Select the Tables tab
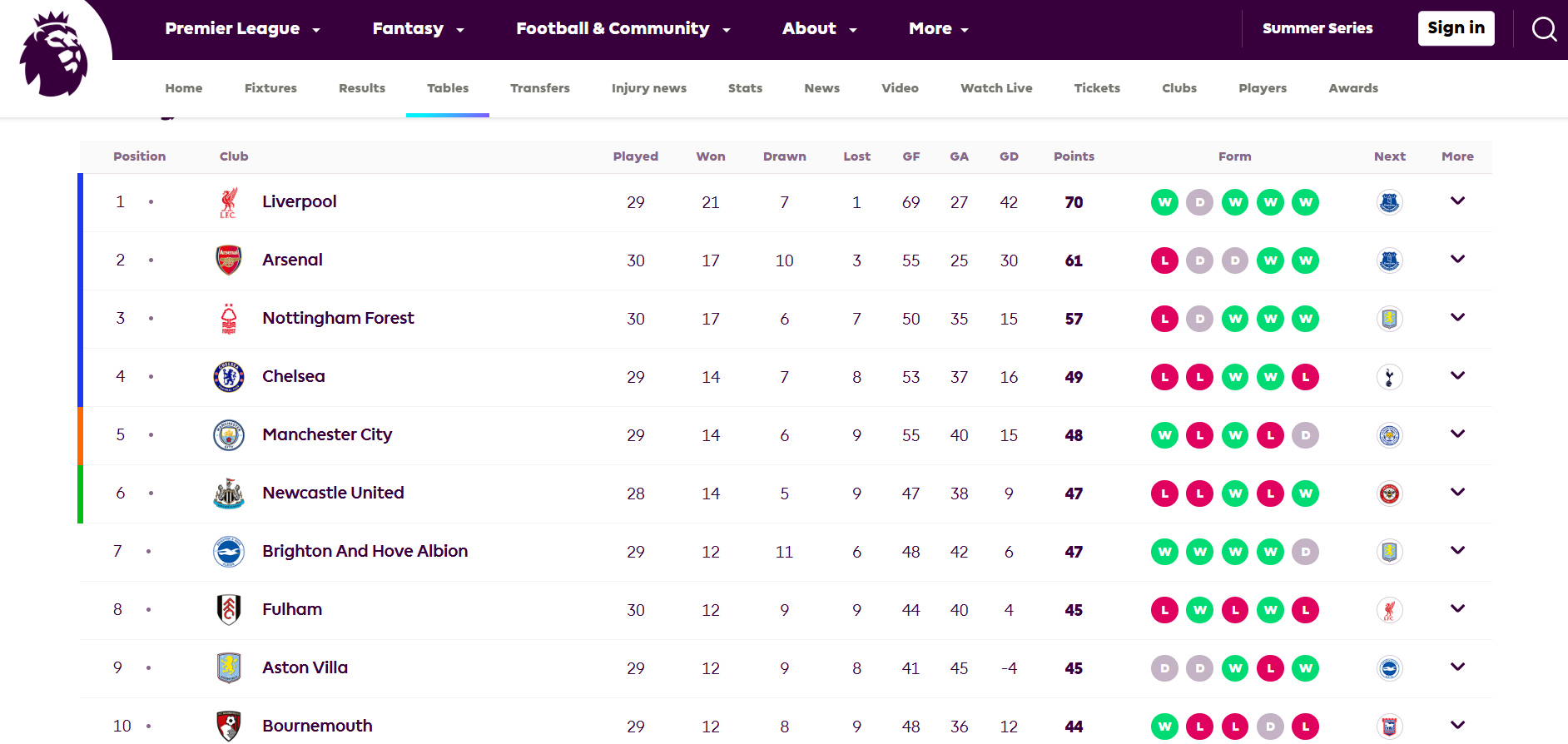The height and width of the screenshot is (744, 1568). tap(448, 88)
